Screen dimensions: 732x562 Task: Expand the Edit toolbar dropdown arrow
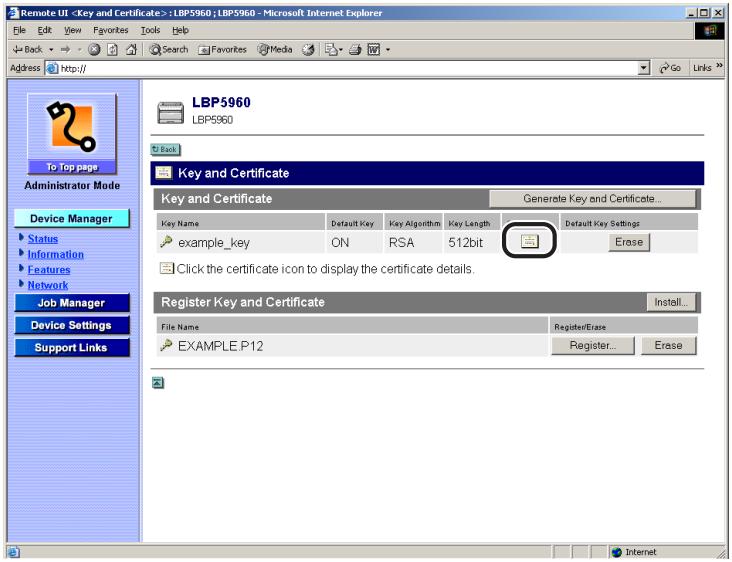[388, 49]
